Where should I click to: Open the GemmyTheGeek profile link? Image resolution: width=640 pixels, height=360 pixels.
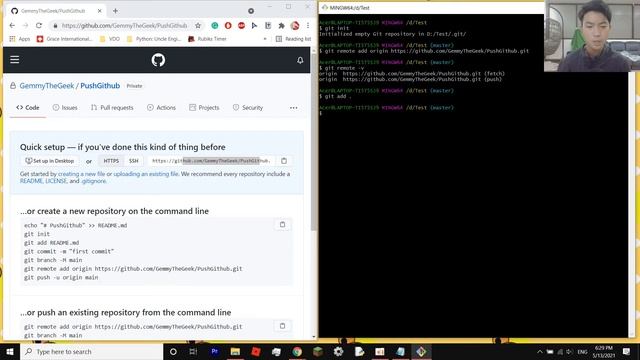(47, 86)
